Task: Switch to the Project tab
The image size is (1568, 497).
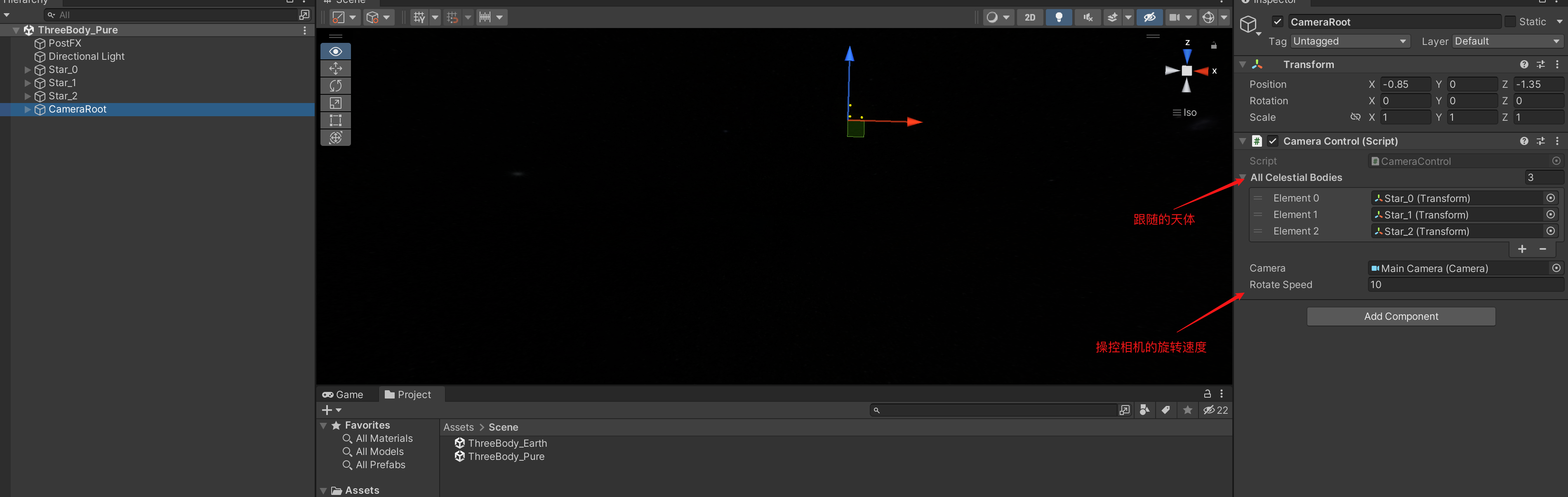Action: click(408, 395)
